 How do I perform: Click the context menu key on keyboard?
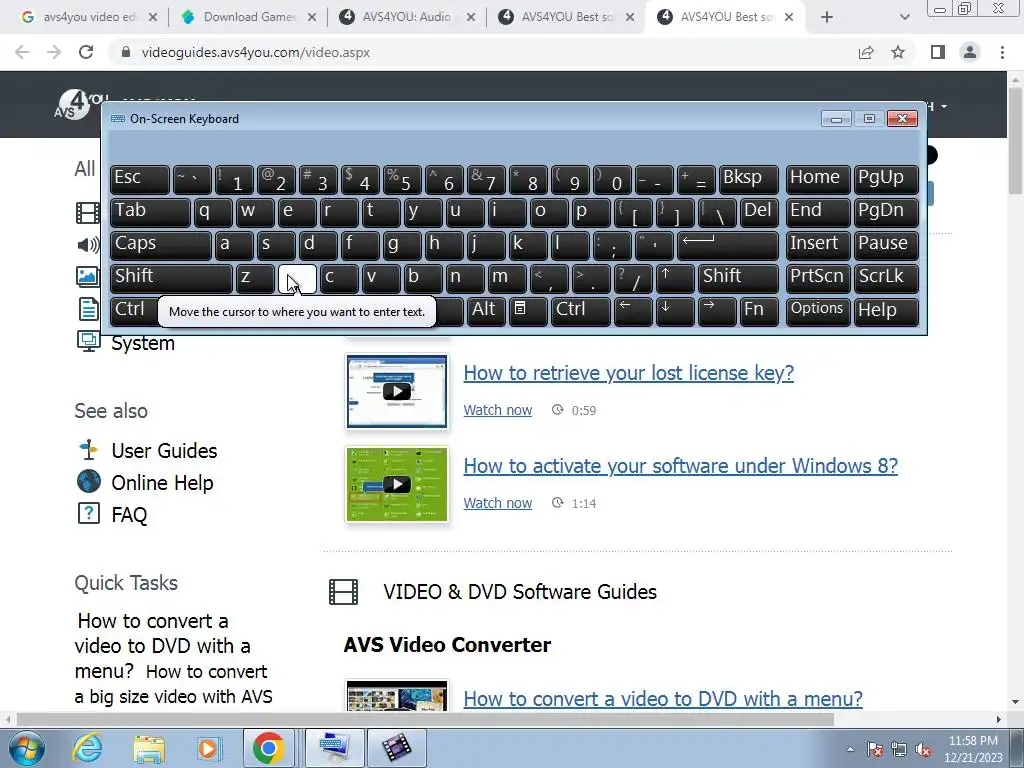coord(528,311)
